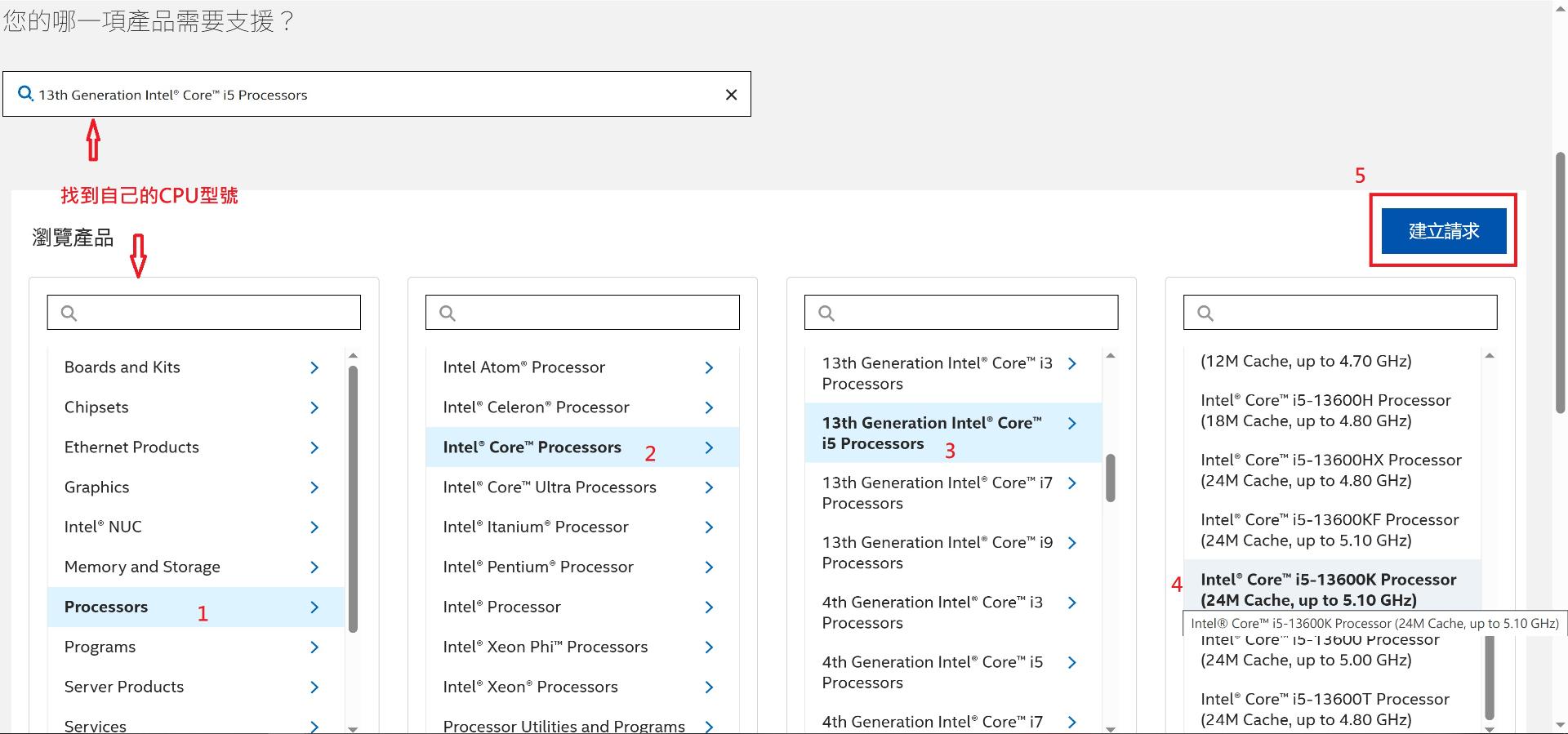
Task: Expand Intel Xeon Processors chevron
Action: tap(709, 687)
